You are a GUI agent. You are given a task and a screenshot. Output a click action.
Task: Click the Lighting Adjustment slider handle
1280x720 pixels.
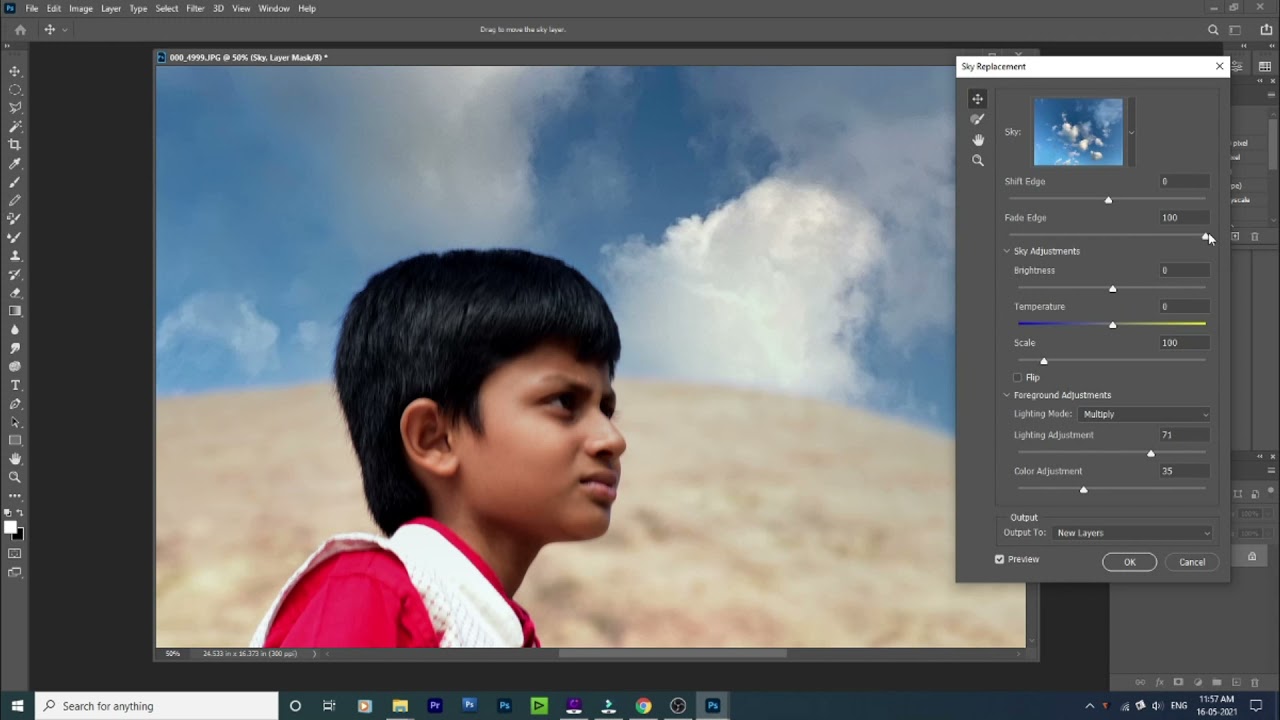[1151, 454]
